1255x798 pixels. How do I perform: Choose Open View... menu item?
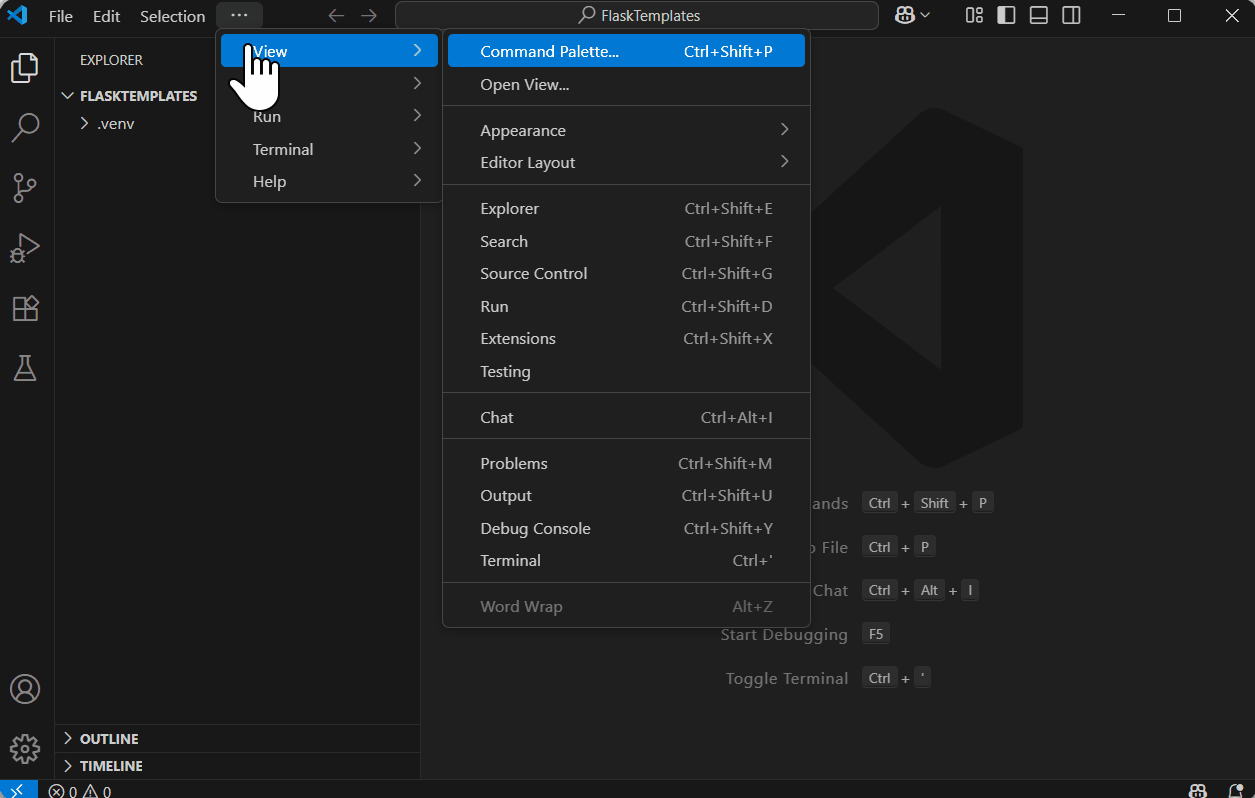pos(626,84)
